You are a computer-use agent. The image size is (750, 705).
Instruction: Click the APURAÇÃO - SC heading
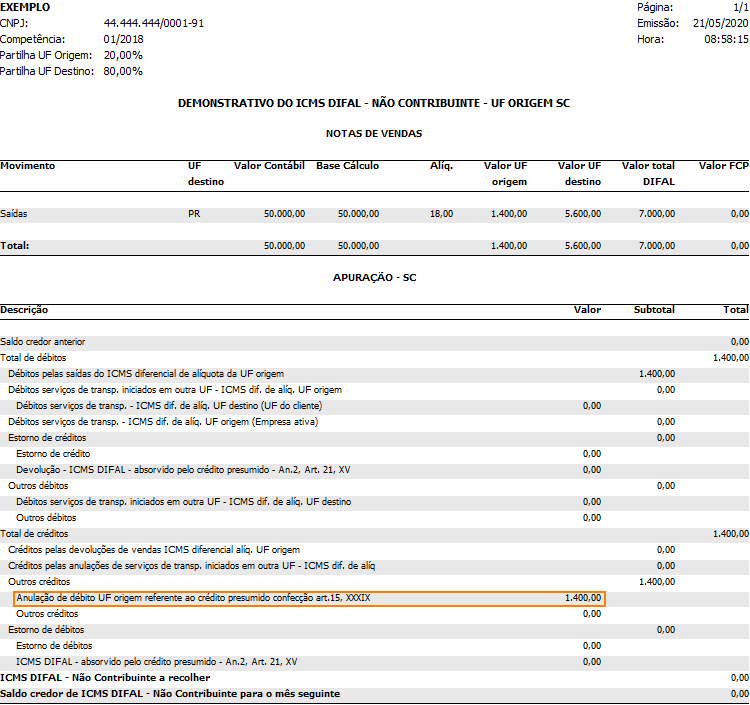(x=375, y=278)
